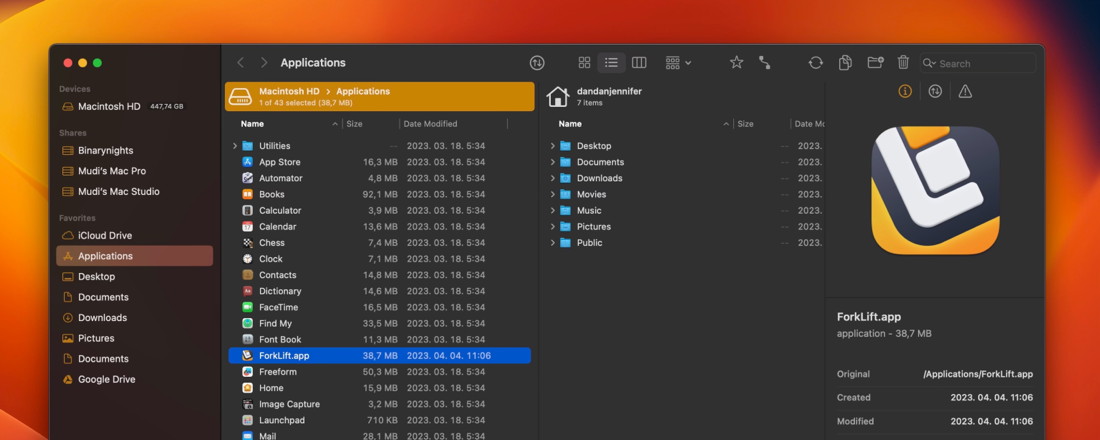This screenshot has height=440, width=1100.
Task: Click the Favorites star icon
Action: point(737,63)
